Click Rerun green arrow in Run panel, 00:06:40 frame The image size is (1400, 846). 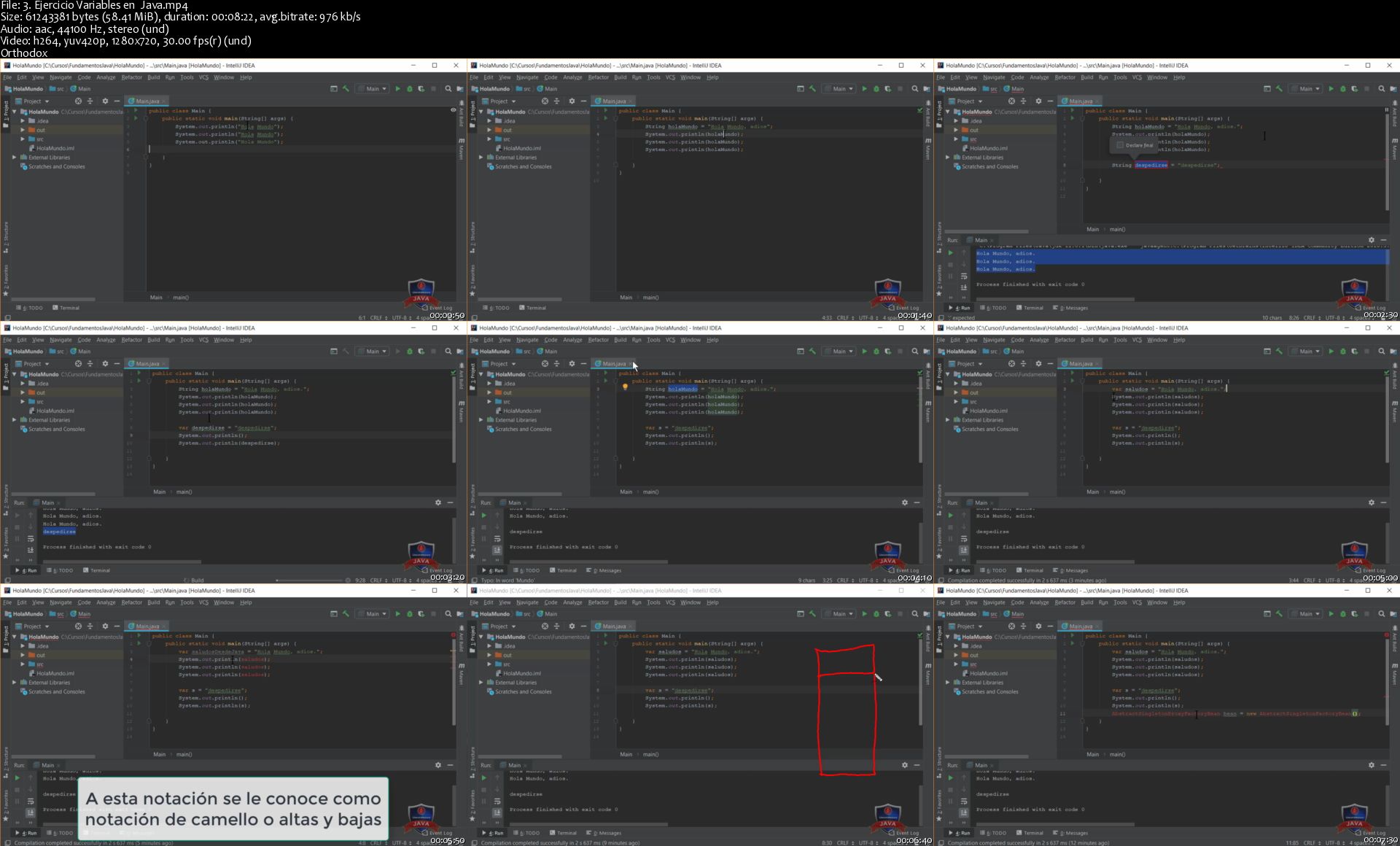click(x=483, y=777)
